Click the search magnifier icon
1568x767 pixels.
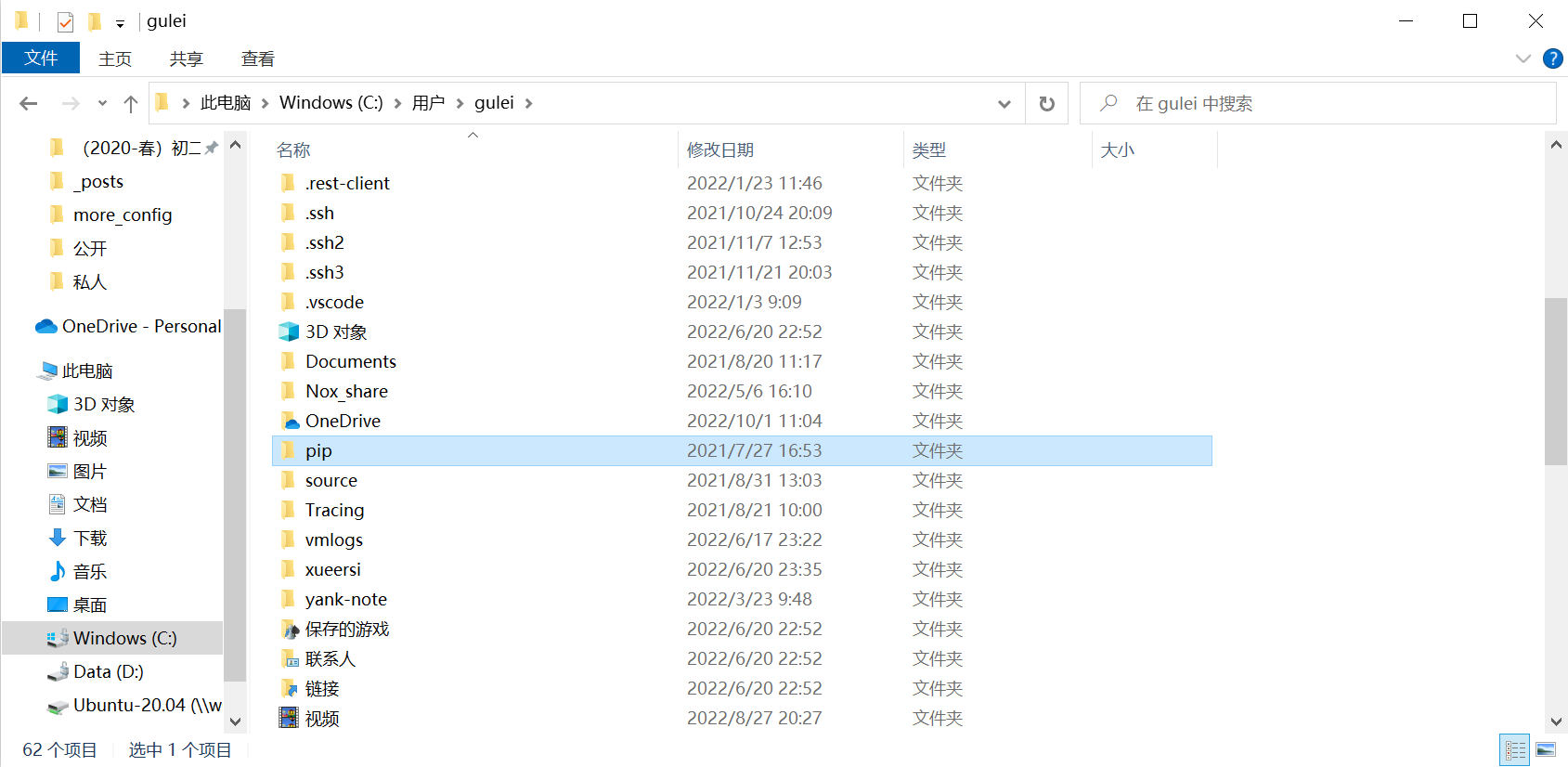[1108, 103]
